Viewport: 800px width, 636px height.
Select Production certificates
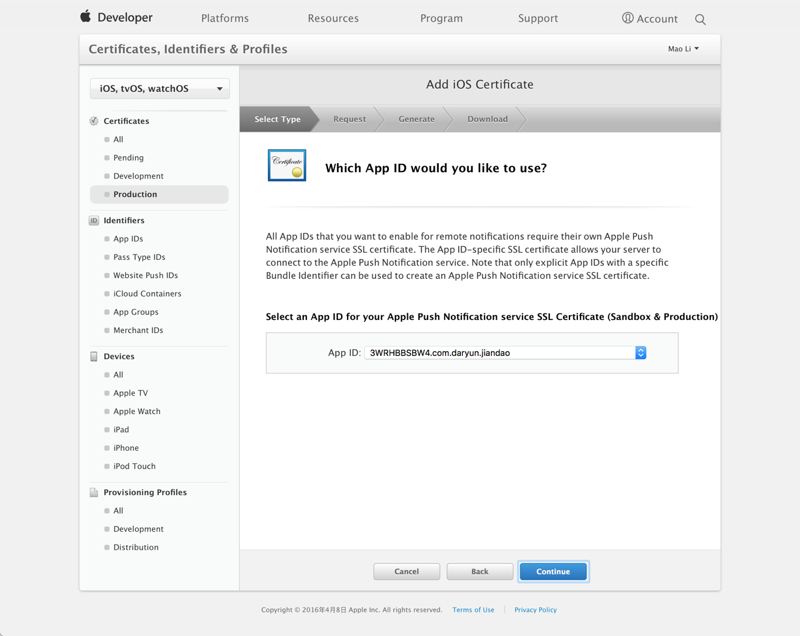click(159, 194)
